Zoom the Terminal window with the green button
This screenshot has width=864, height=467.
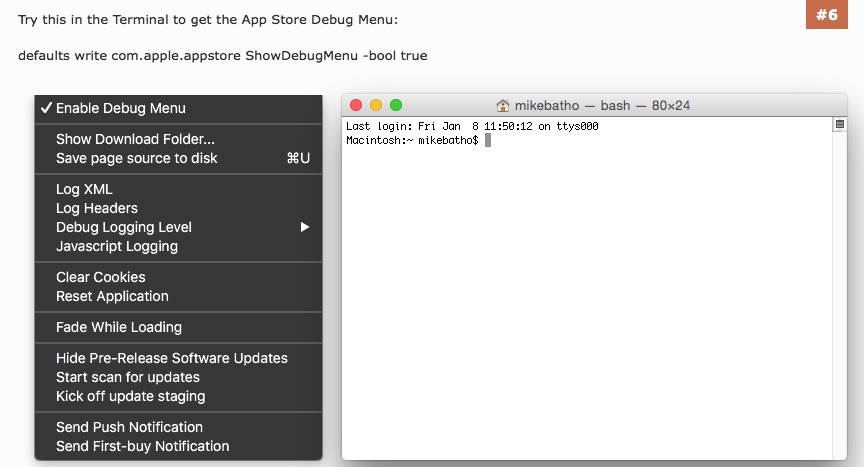396,105
